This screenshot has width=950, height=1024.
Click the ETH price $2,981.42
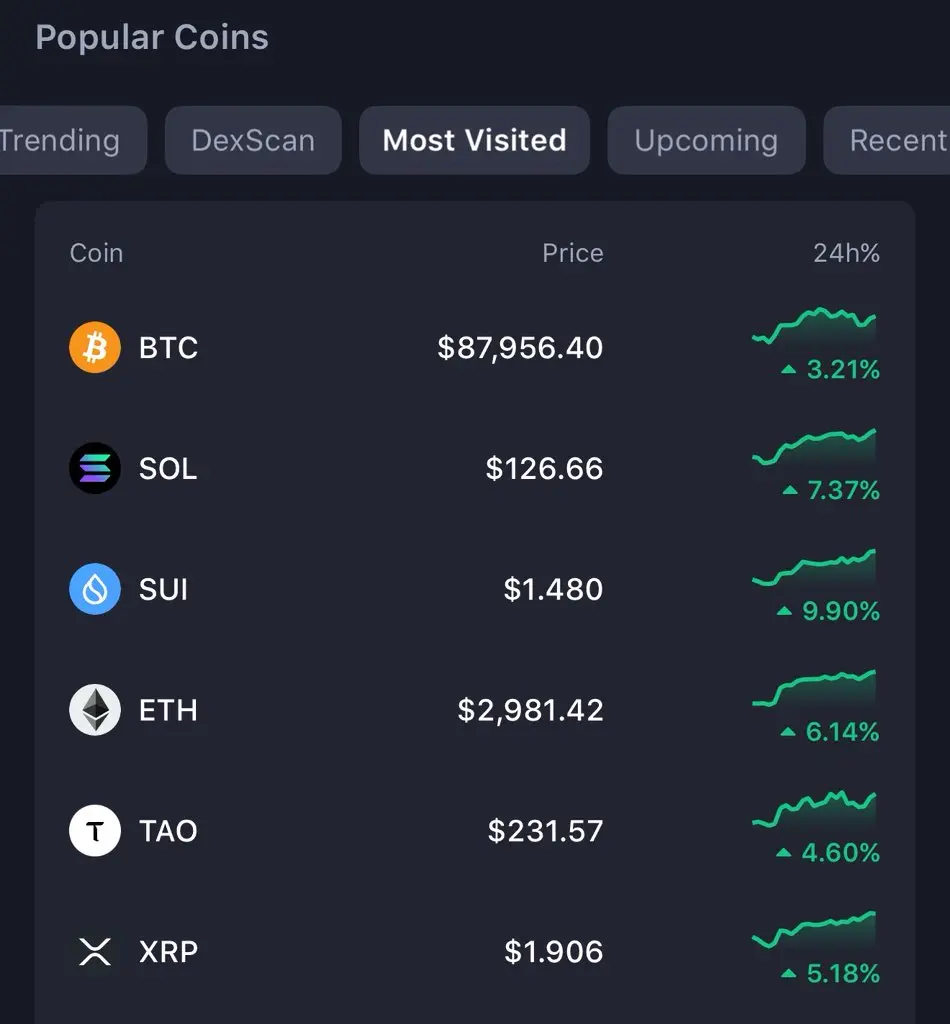pyautogui.click(x=530, y=710)
